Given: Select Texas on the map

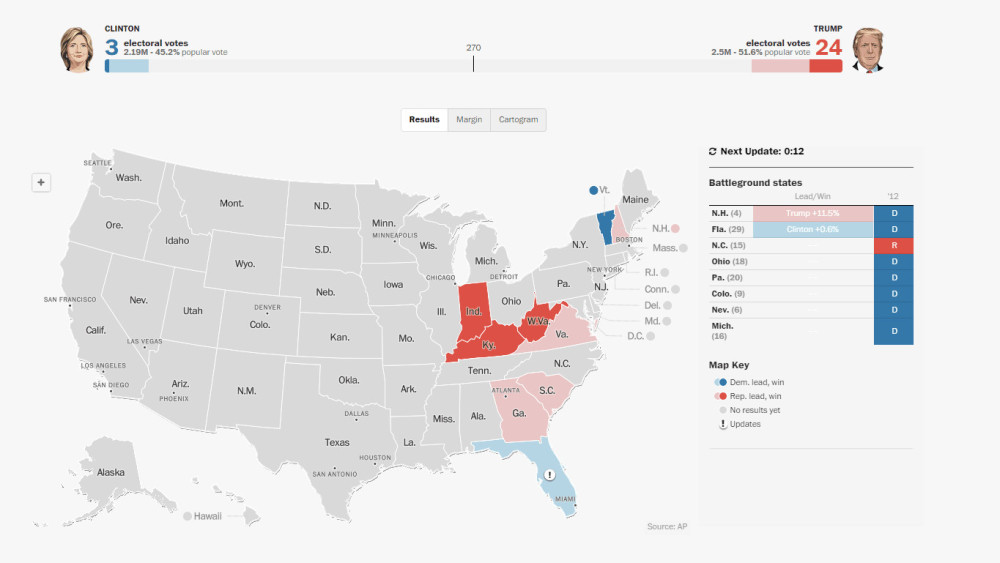Looking at the screenshot, I should point(337,442).
